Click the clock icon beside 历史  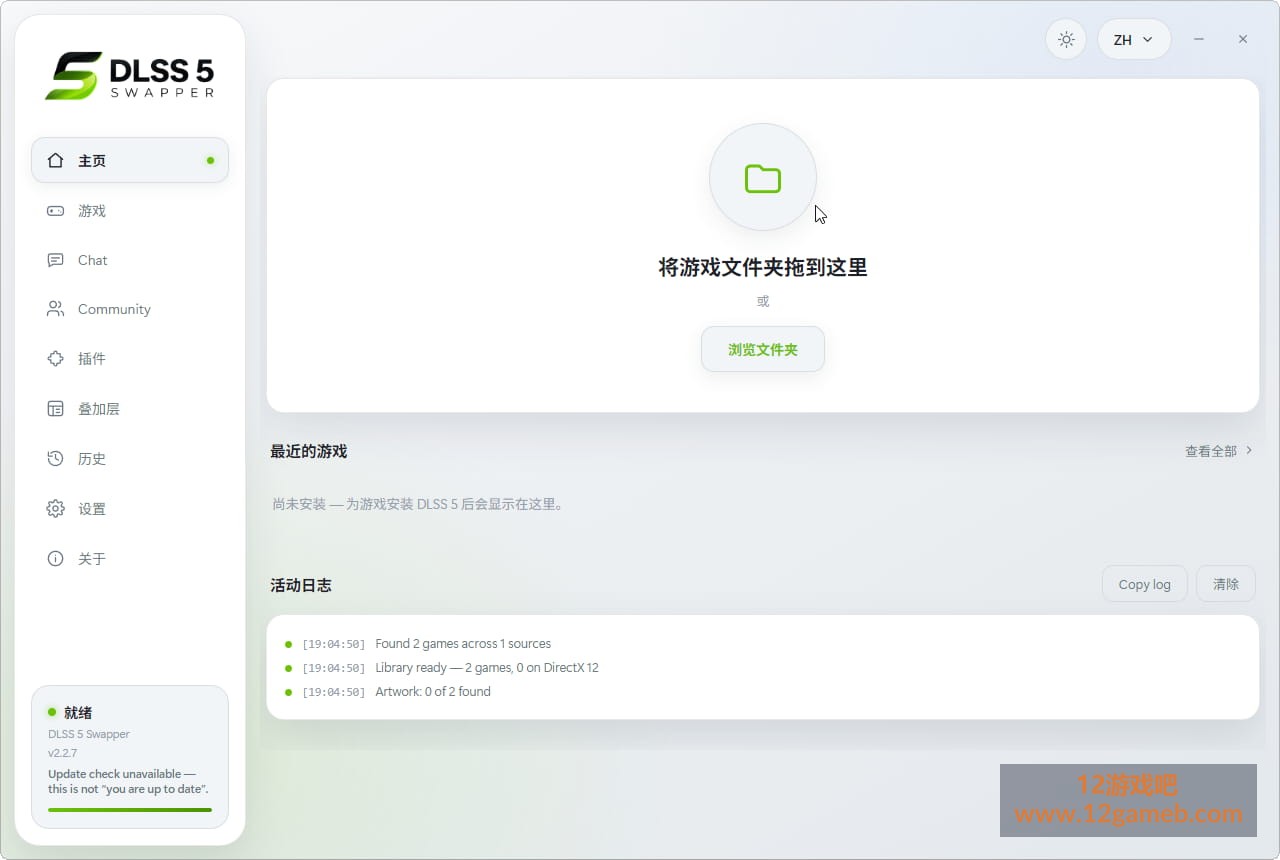pos(56,459)
